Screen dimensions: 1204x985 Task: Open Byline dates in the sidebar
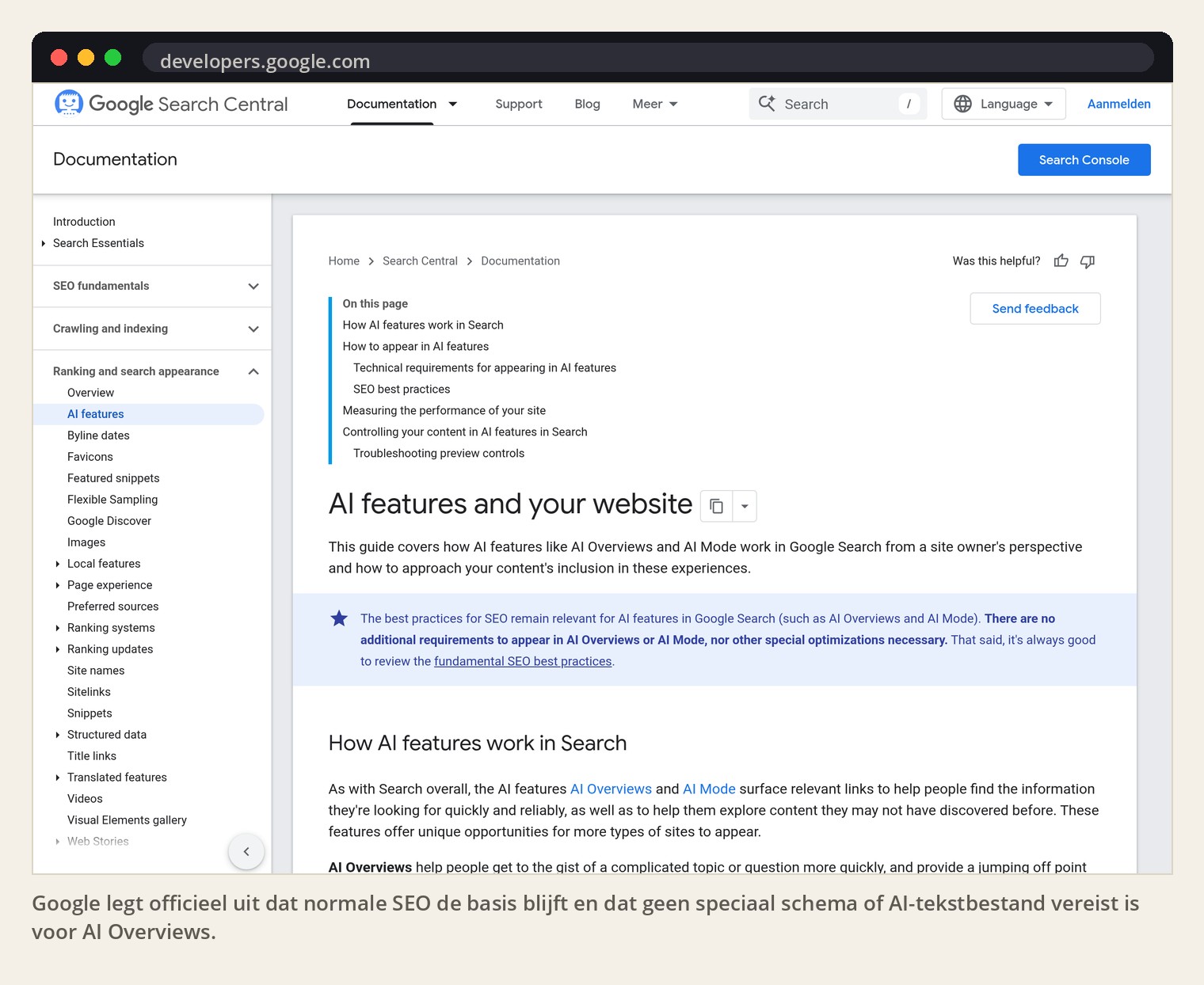pos(98,435)
